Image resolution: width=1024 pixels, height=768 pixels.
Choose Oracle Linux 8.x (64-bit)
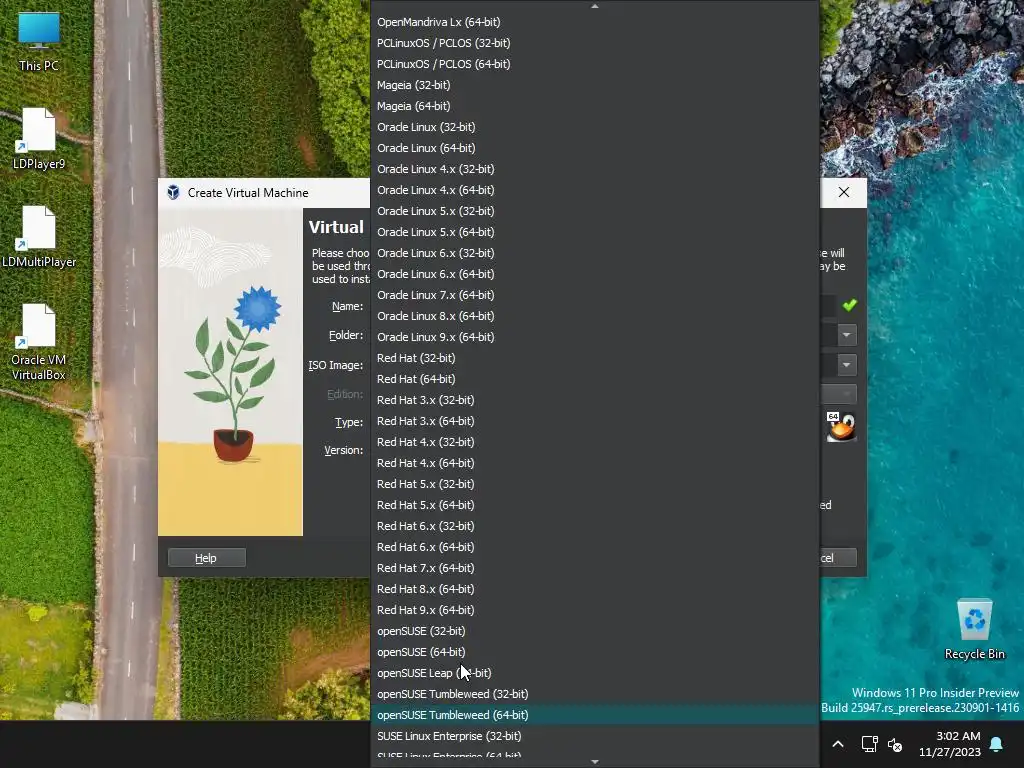[x=594, y=315]
